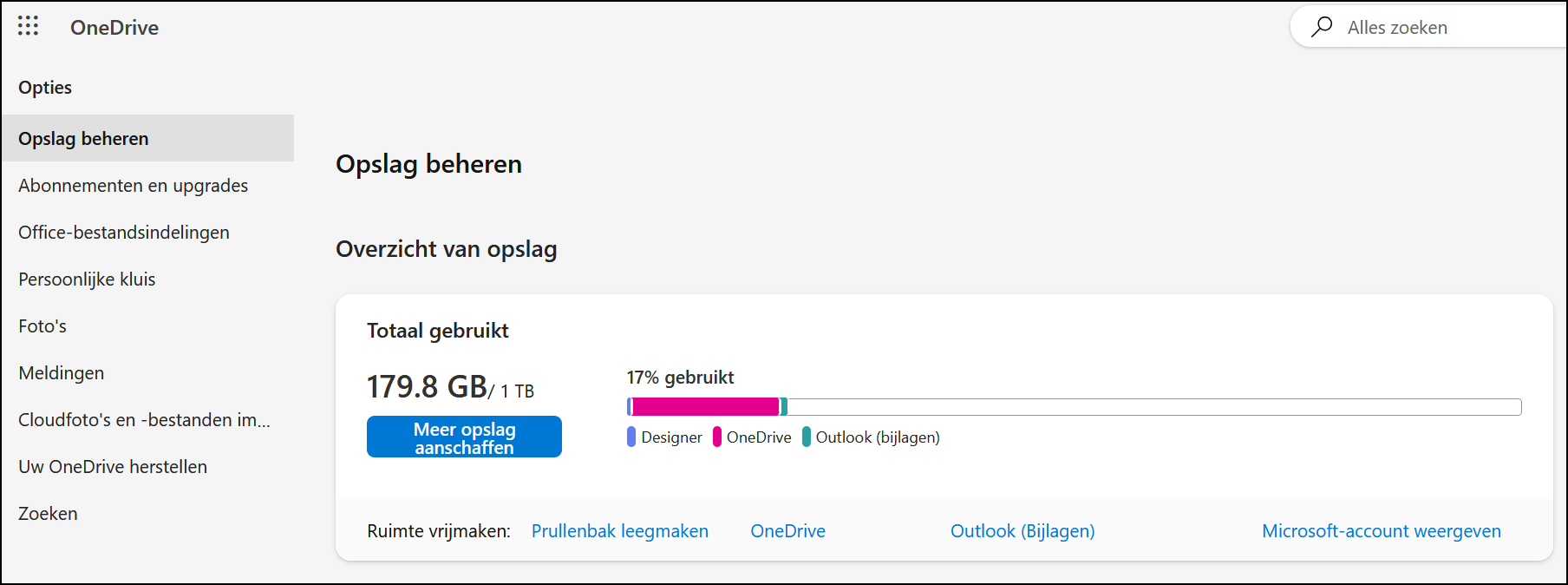Open Uw OneDrive herstellen
Viewport: 1568px width, 585px height.
[112, 466]
